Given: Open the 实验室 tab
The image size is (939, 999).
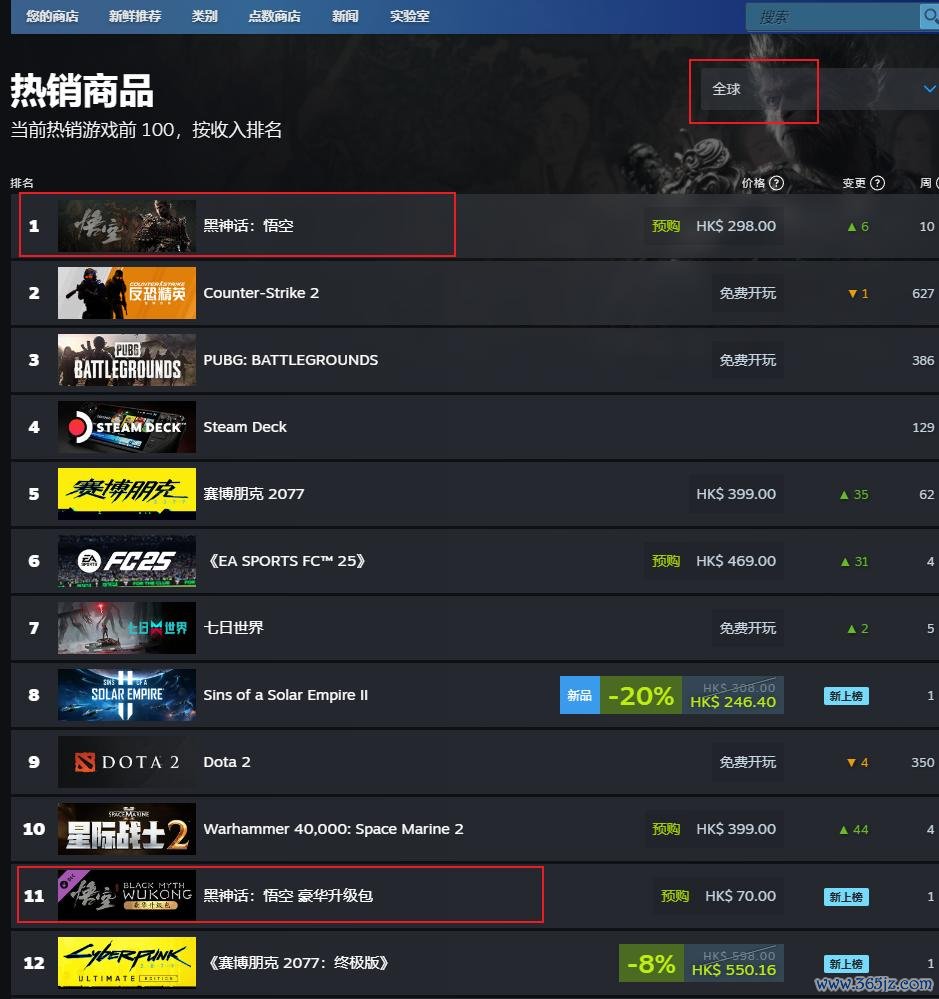Looking at the screenshot, I should click(x=410, y=17).
